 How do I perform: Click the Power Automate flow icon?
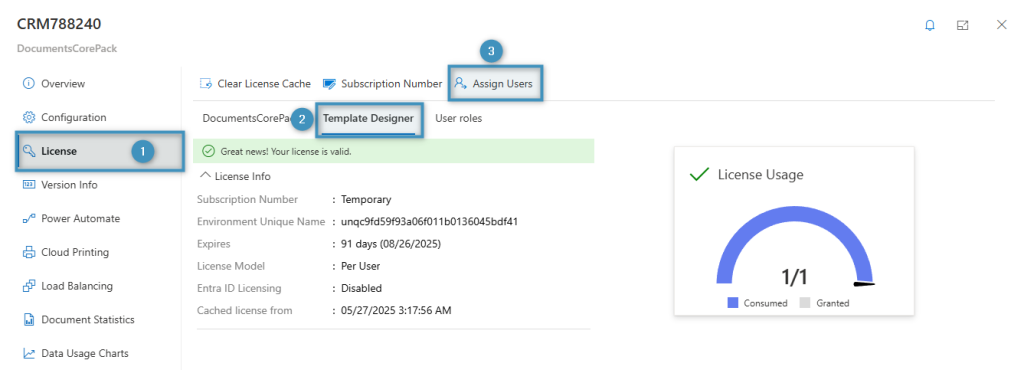point(28,219)
